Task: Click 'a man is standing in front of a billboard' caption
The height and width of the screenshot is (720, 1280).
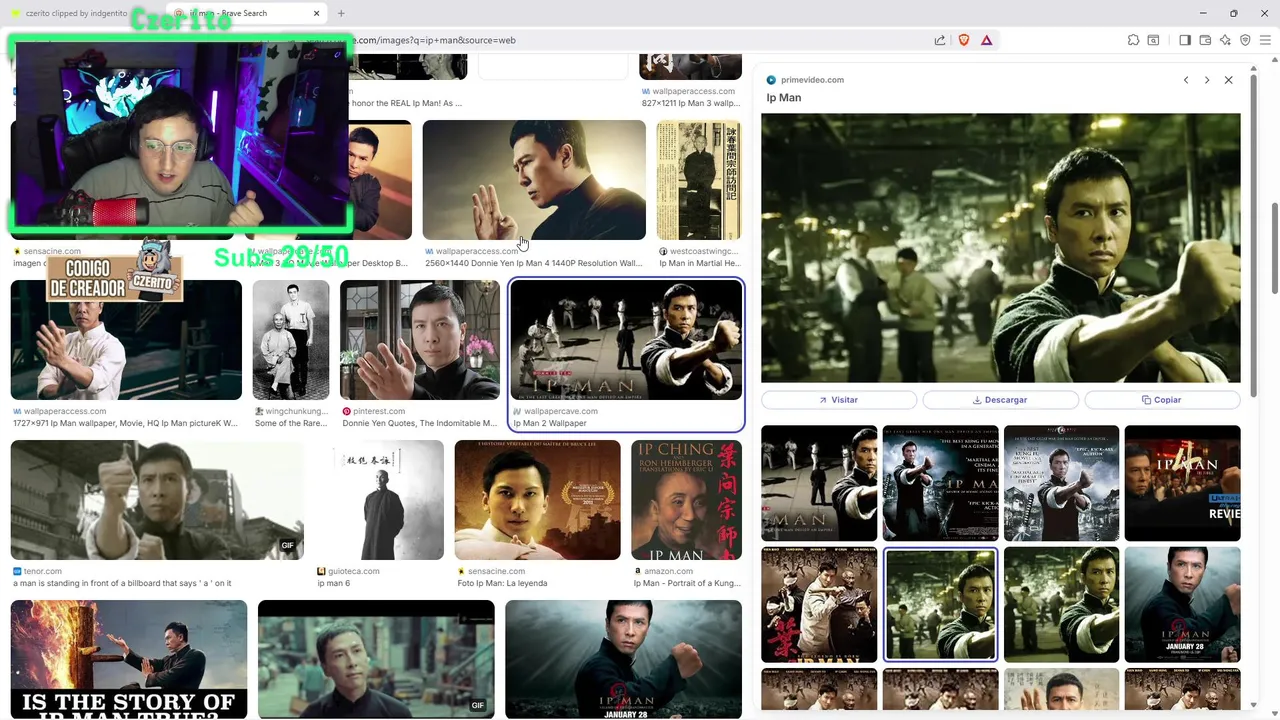Action: click(122, 583)
